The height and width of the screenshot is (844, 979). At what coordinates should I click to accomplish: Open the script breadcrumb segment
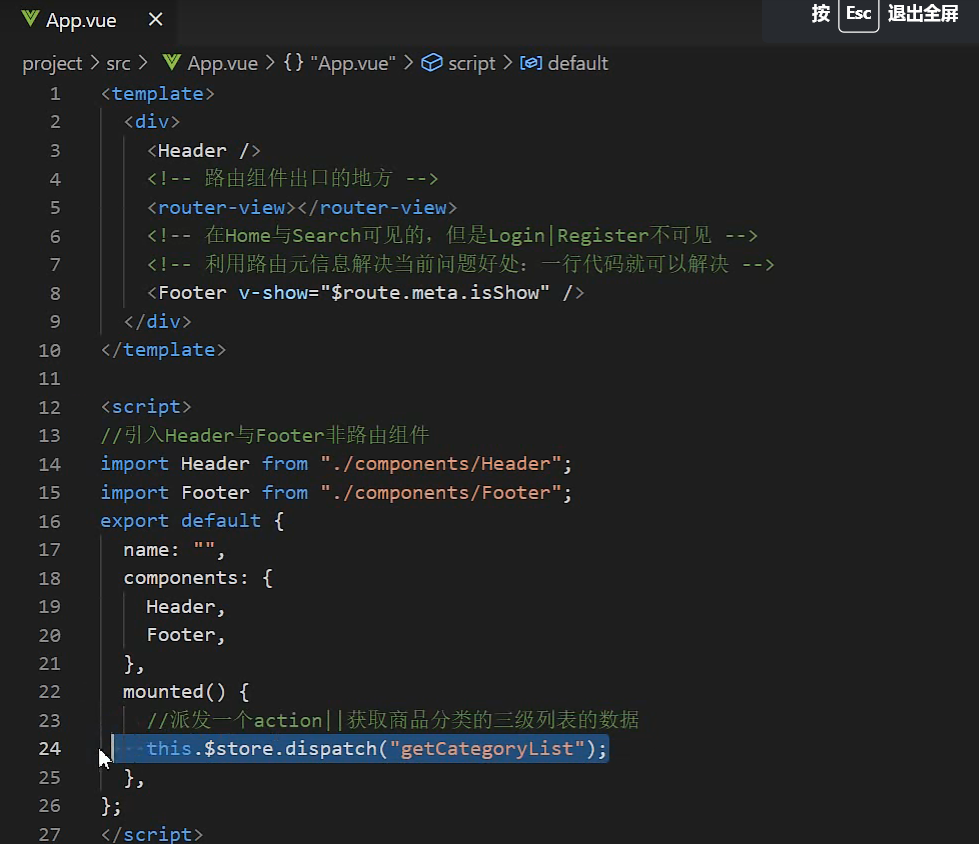471,63
